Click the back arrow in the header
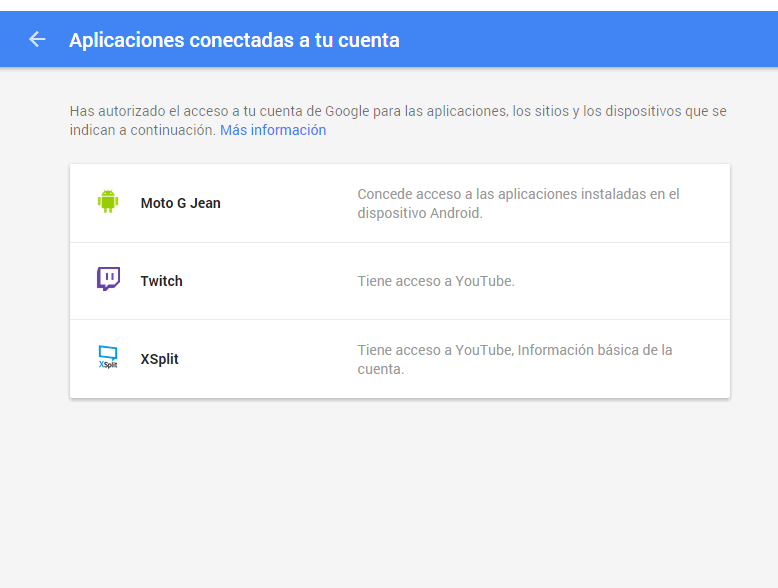This screenshot has width=778, height=588. click(x=37, y=39)
